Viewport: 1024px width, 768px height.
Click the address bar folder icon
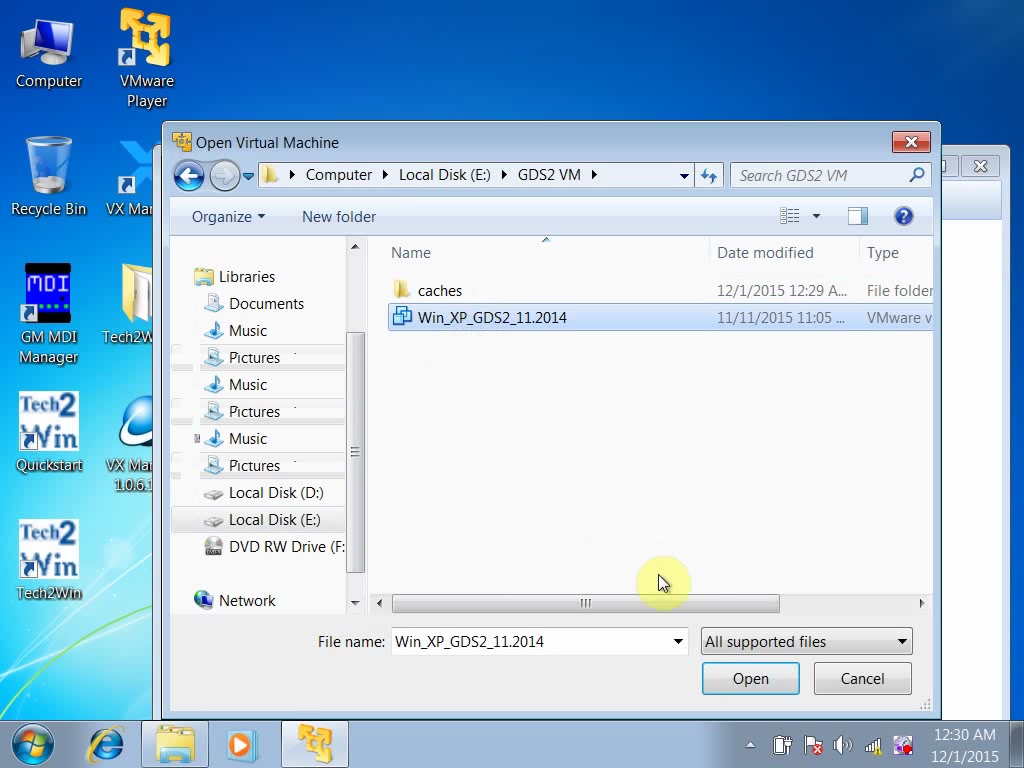pos(270,175)
